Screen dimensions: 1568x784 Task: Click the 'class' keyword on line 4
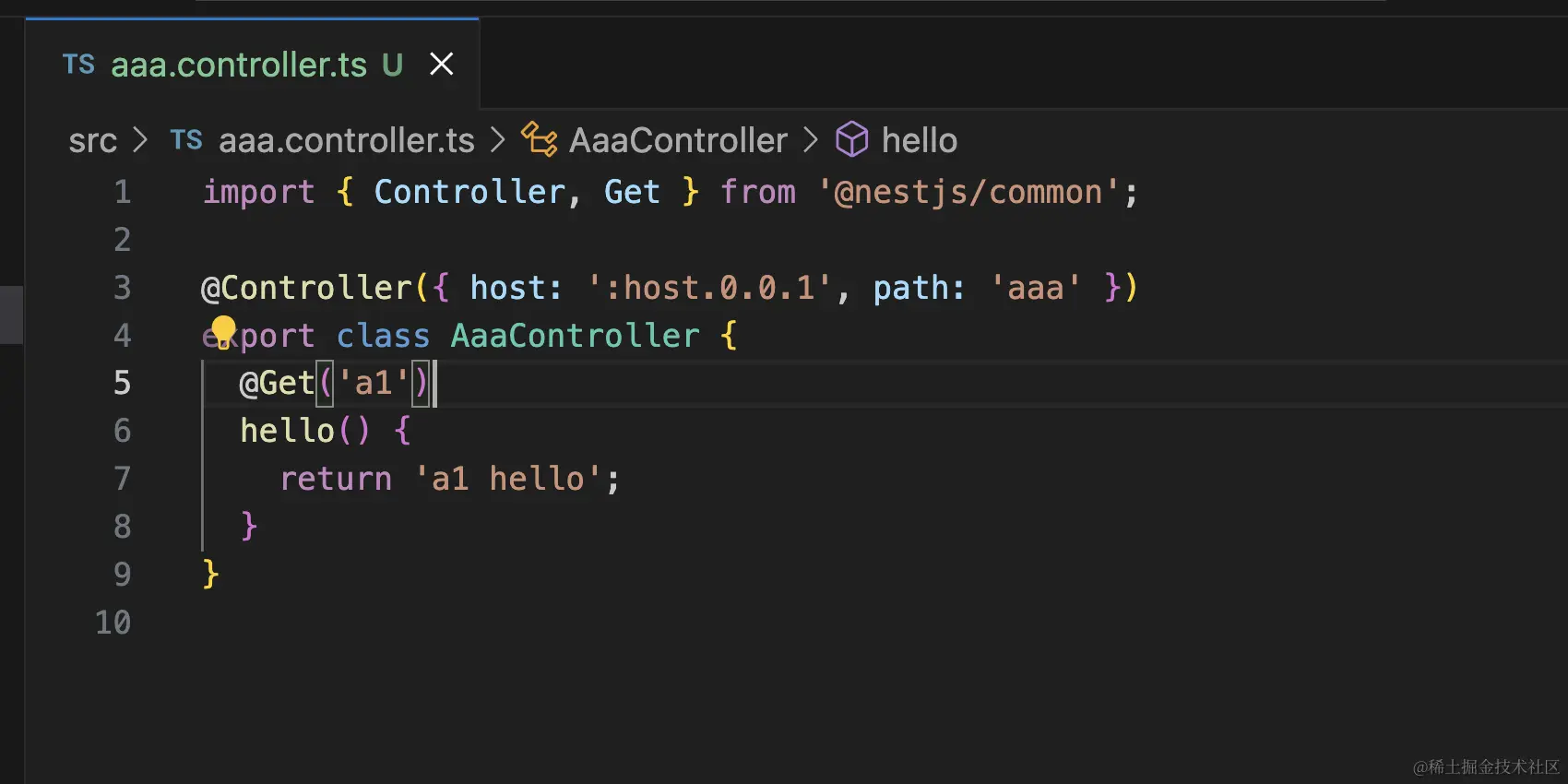click(383, 336)
